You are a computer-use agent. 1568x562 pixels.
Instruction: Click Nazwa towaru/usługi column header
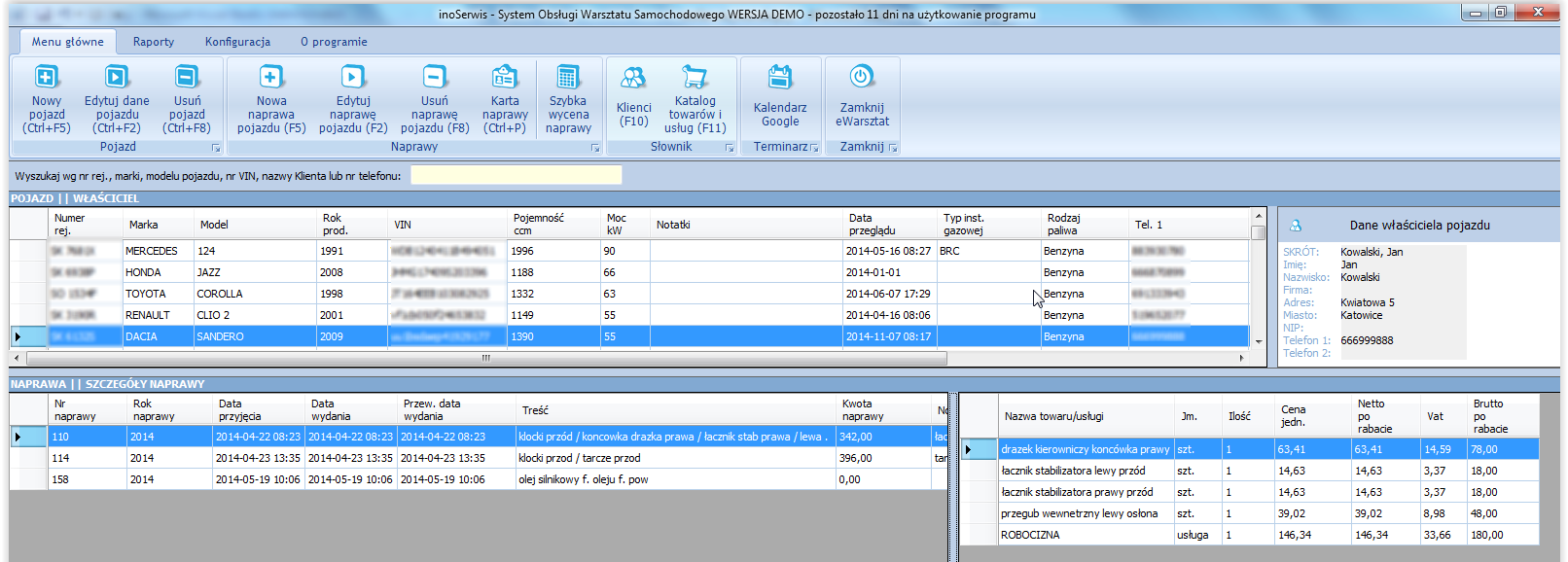1086,416
